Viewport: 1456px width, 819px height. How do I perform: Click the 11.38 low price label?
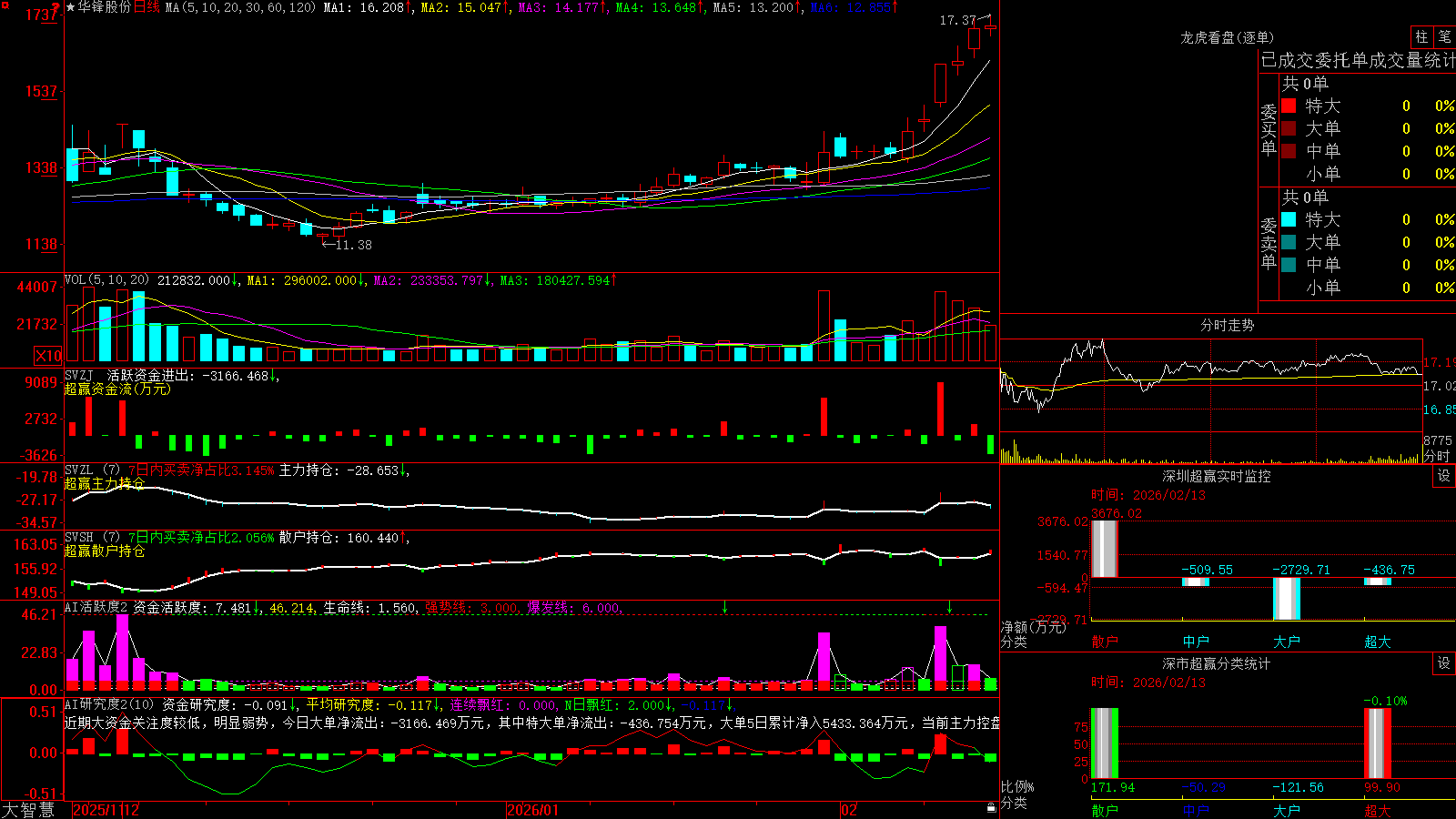(353, 245)
